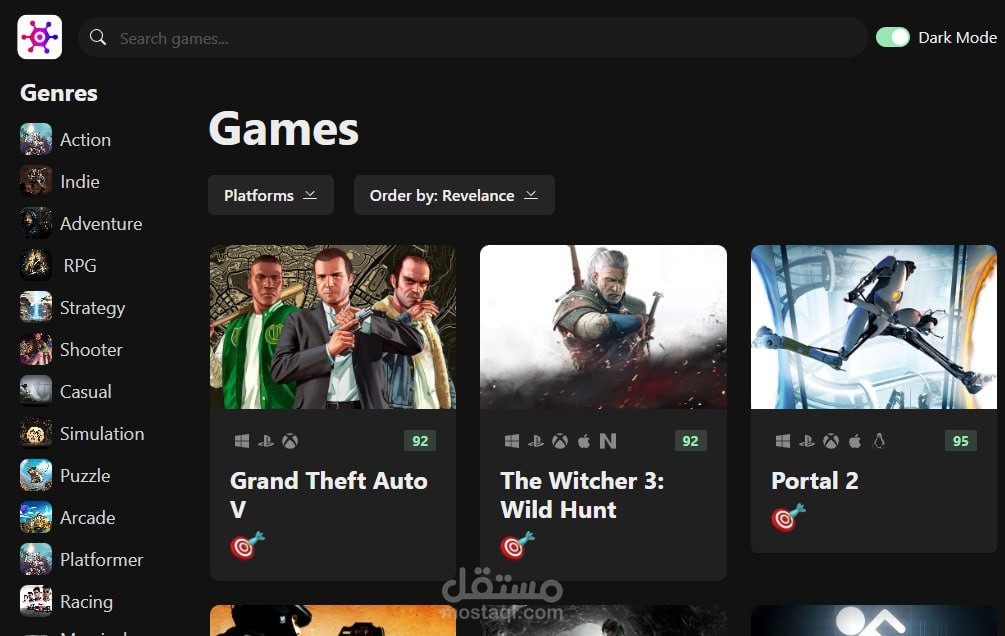The height and width of the screenshot is (636, 1005).
Task: Click bullseye rating emoji on Portal 2
Action: tap(788, 517)
